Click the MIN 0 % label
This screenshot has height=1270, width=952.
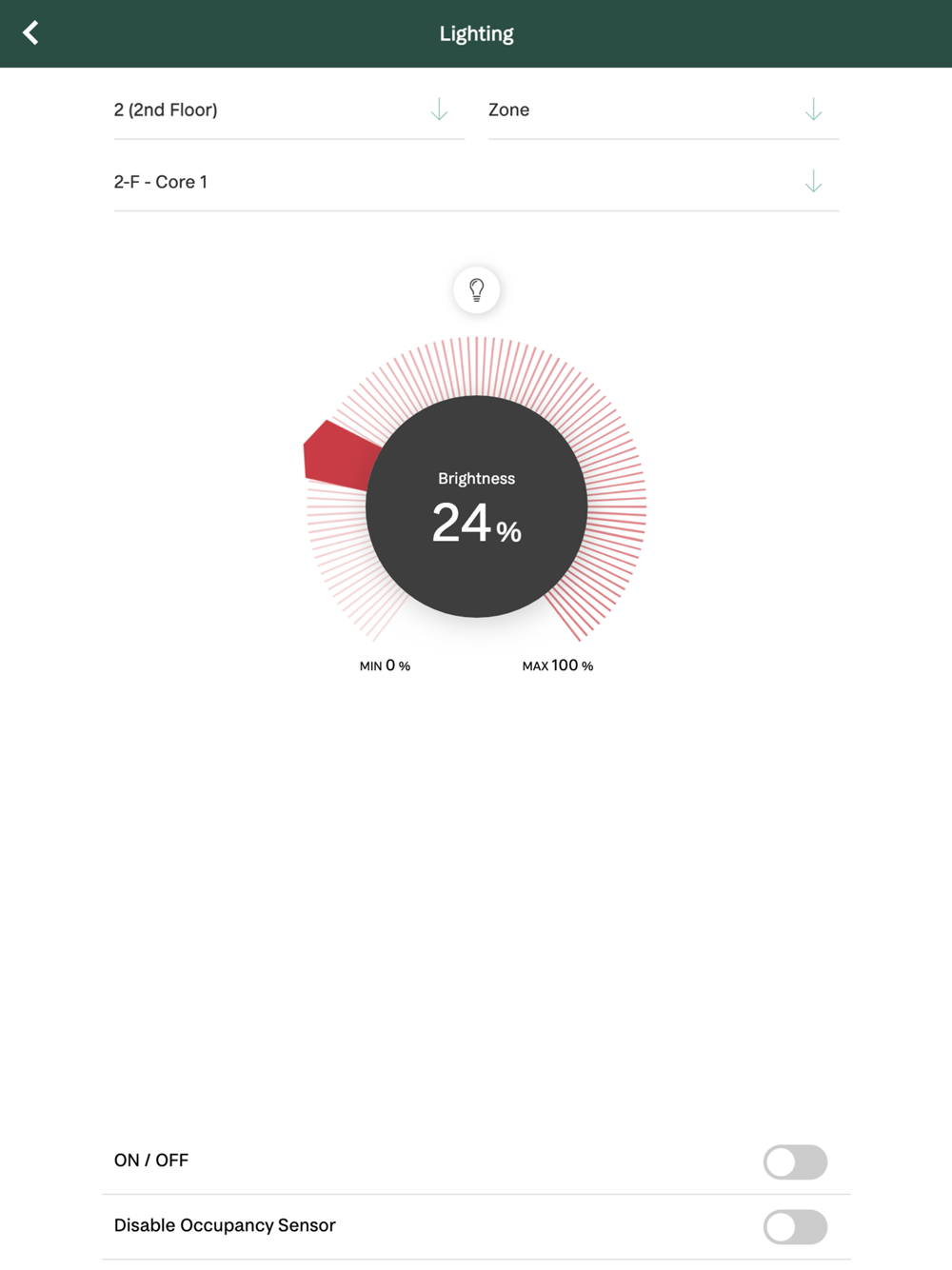pos(385,665)
